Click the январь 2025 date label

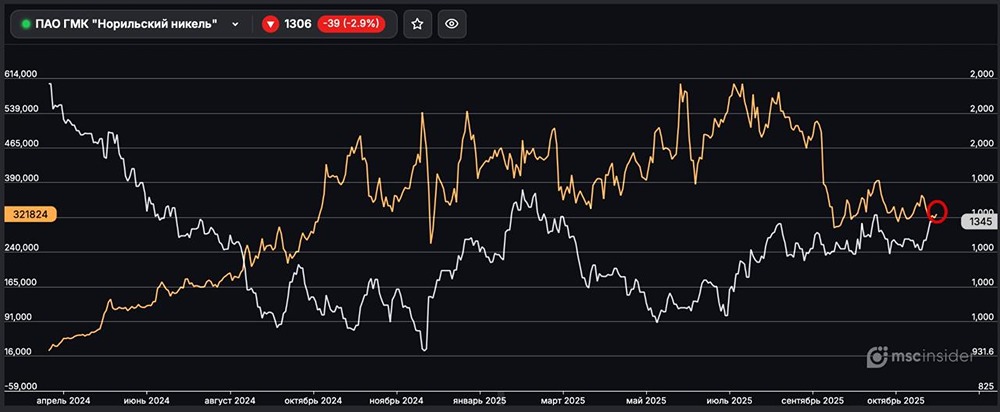pos(479,401)
